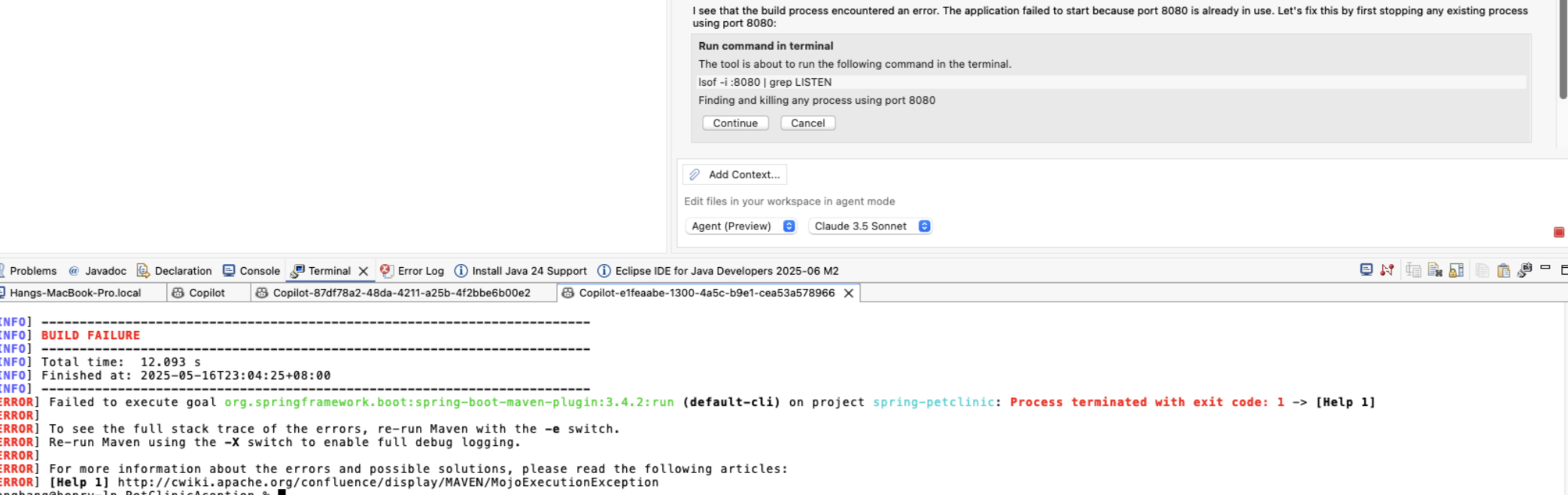Click Cancel to skip the terminal command
The width and height of the screenshot is (1568, 495).
click(x=807, y=123)
